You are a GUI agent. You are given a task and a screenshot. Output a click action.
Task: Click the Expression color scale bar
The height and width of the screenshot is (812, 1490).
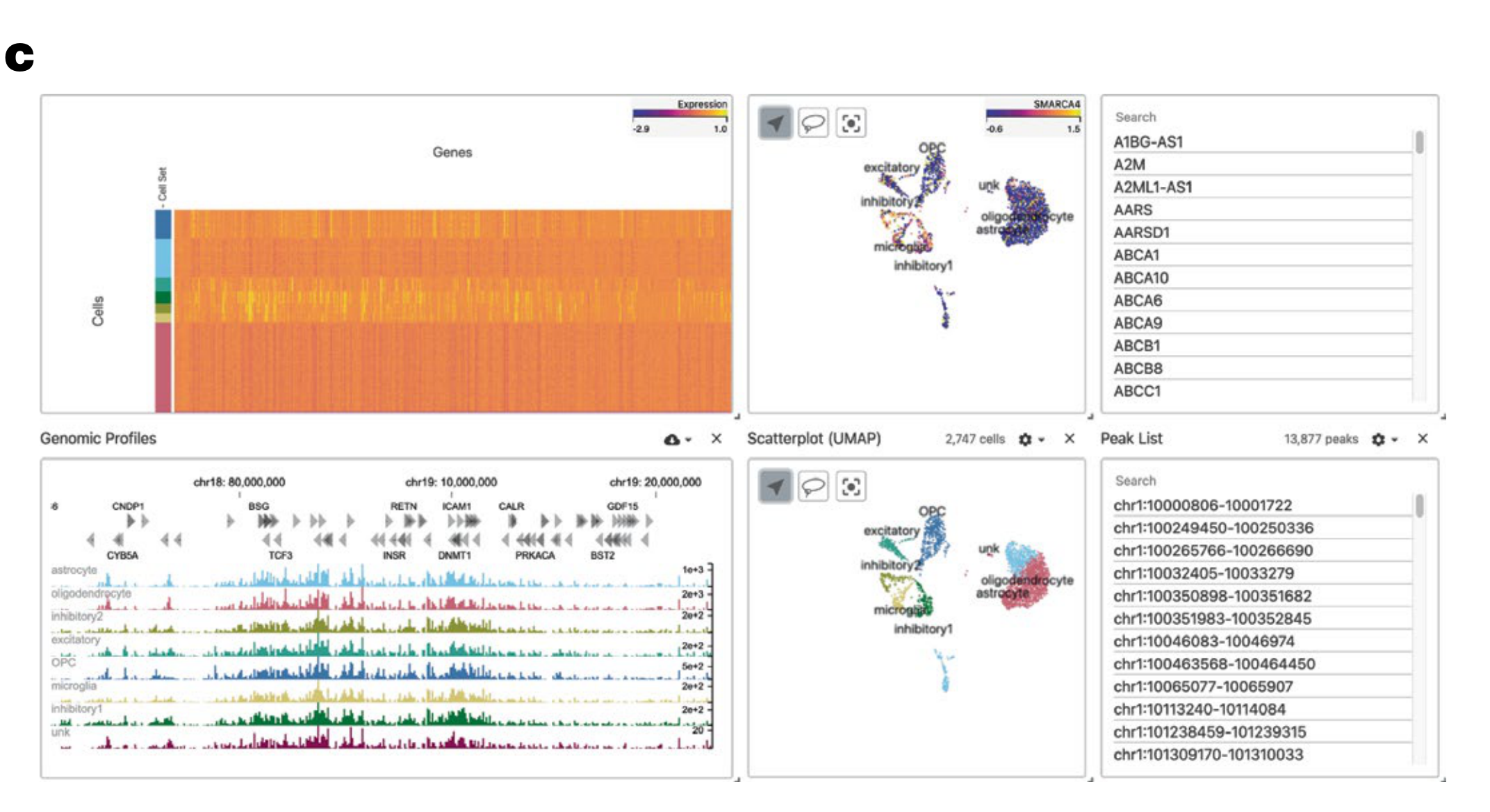tap(680, 114)
